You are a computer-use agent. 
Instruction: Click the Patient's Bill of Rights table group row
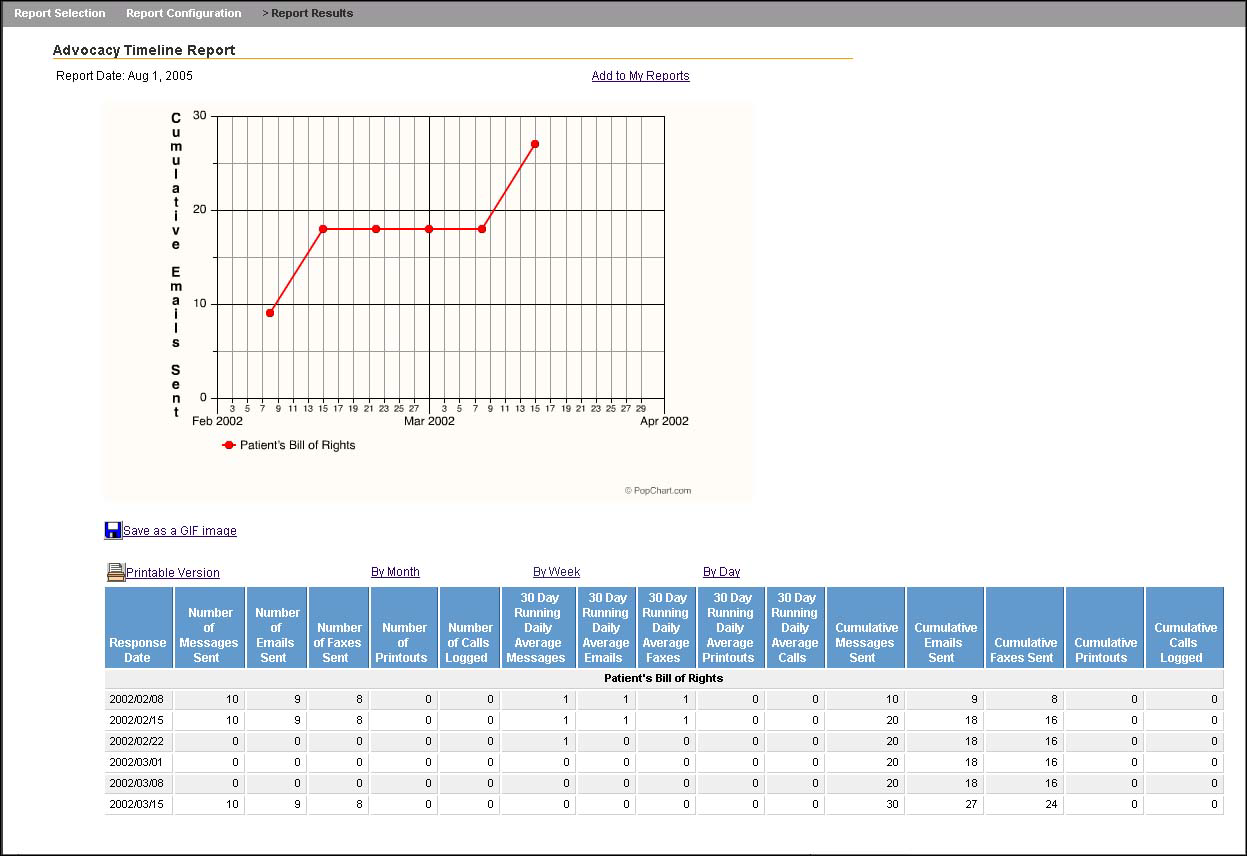pos(664,678)
